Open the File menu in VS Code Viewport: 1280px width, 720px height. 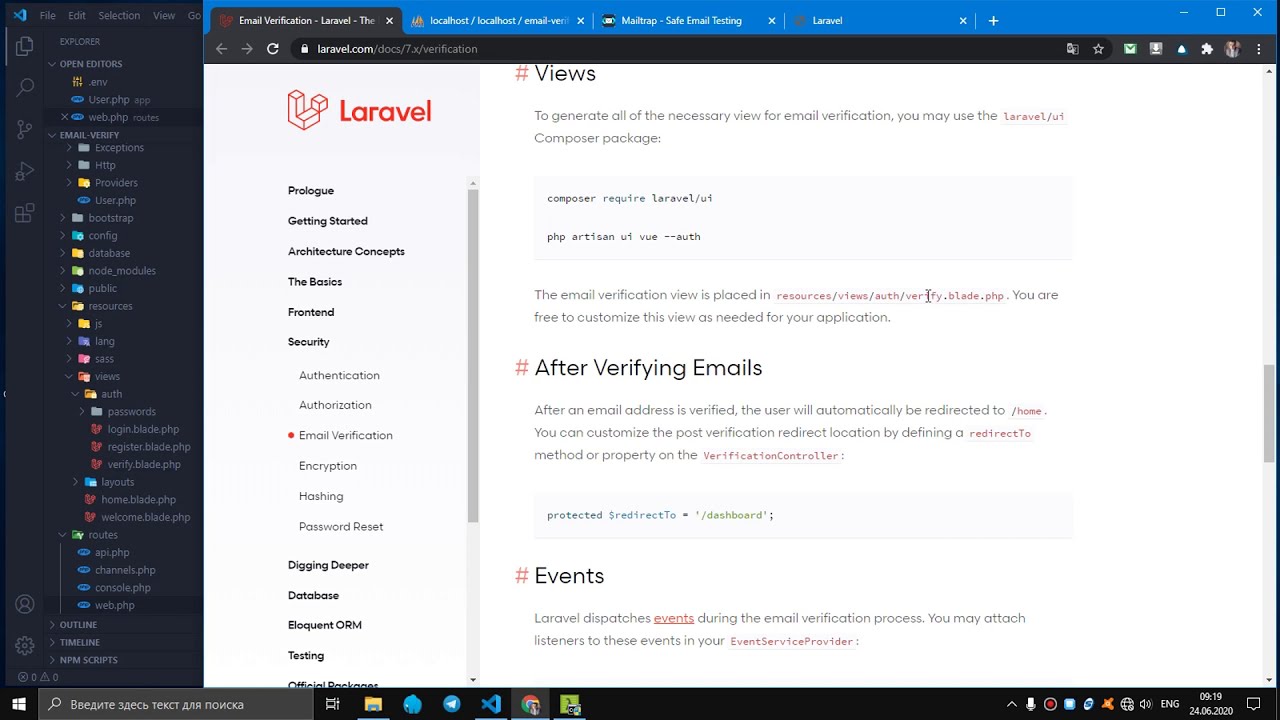click(47, 15)
